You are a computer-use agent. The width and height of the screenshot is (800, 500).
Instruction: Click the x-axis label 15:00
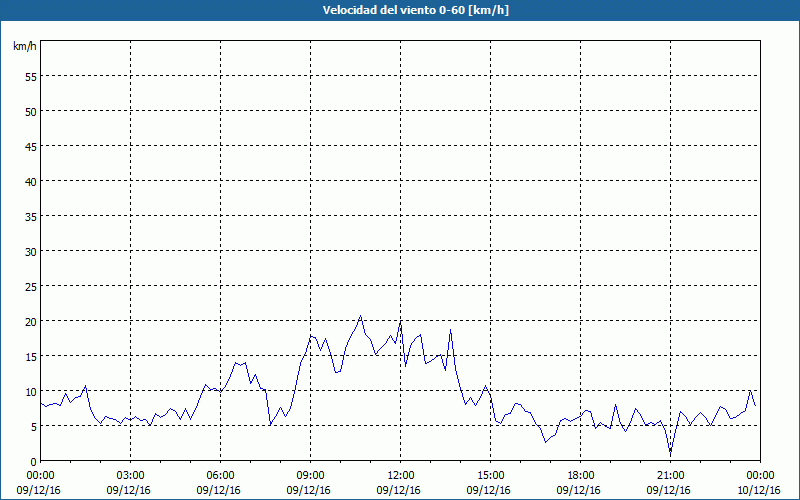[490, 476]
